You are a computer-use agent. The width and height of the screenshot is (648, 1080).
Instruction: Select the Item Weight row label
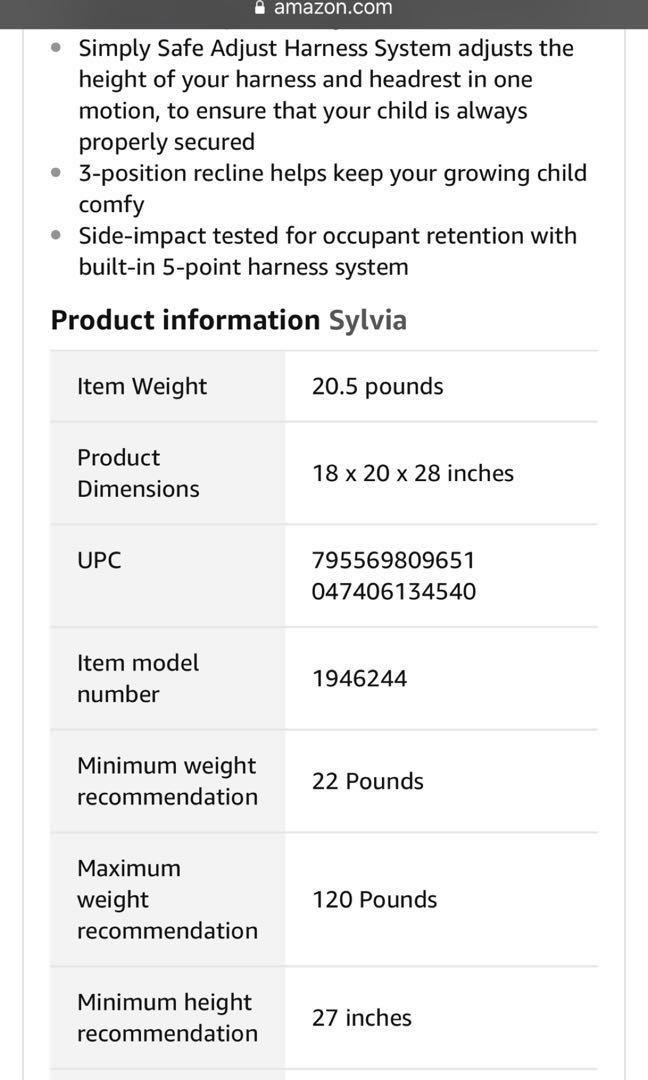[x=142, y=386]
